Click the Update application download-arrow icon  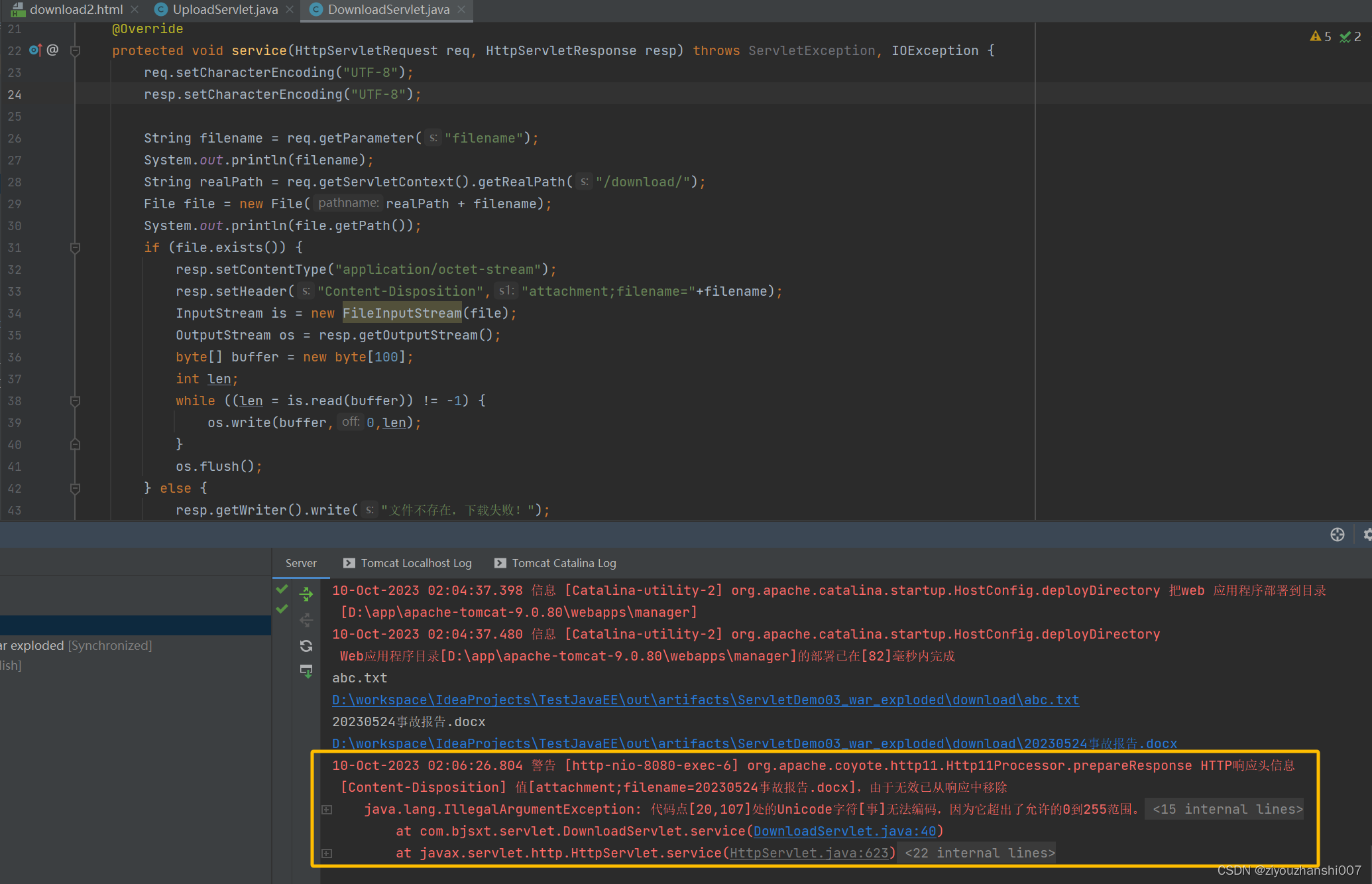(x=306, y=671)
